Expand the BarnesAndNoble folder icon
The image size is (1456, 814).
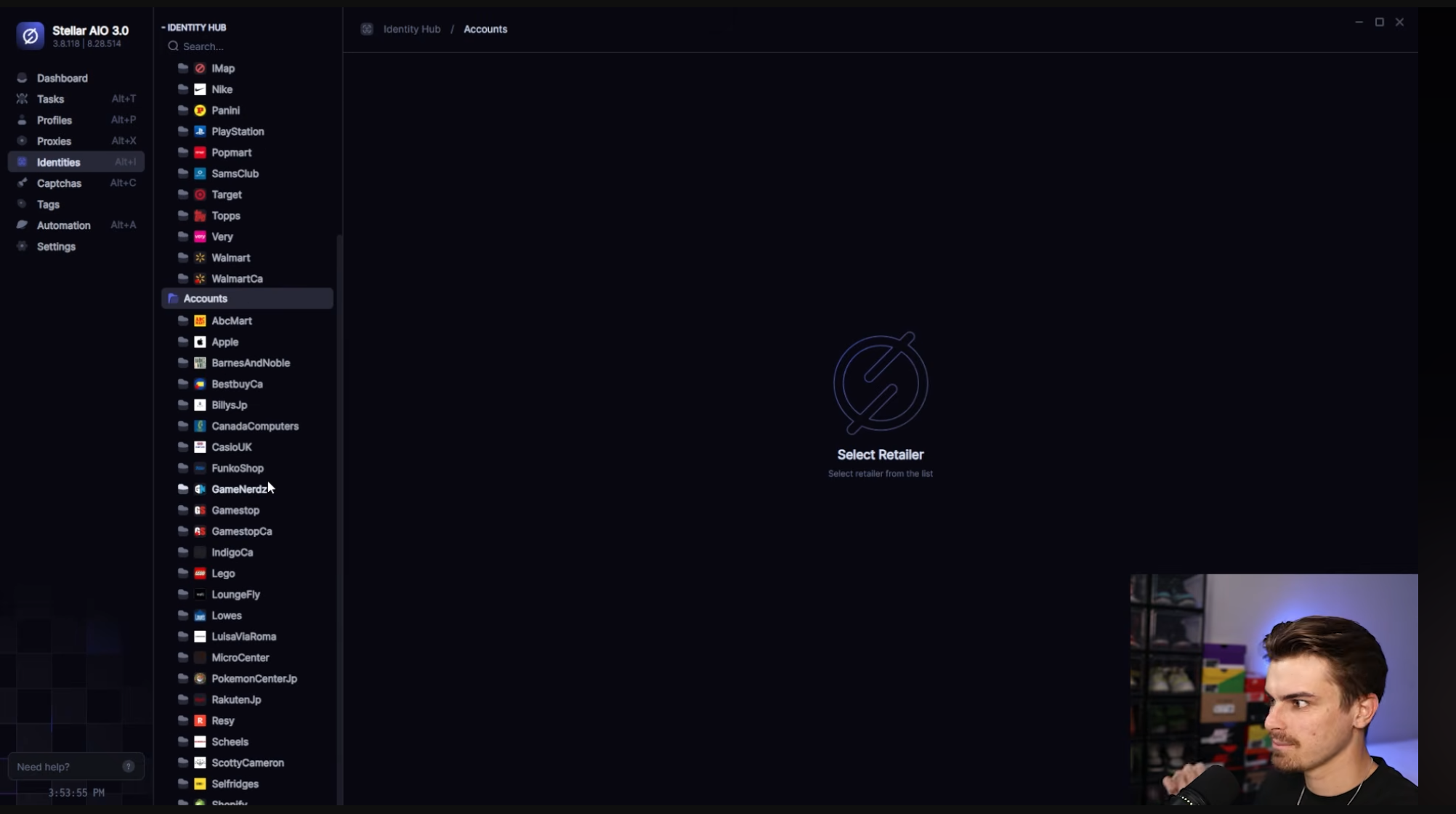coord(183,363)
